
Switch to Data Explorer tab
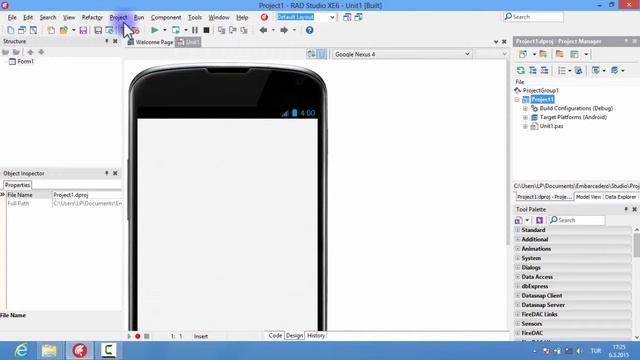(x=620, y=197)
